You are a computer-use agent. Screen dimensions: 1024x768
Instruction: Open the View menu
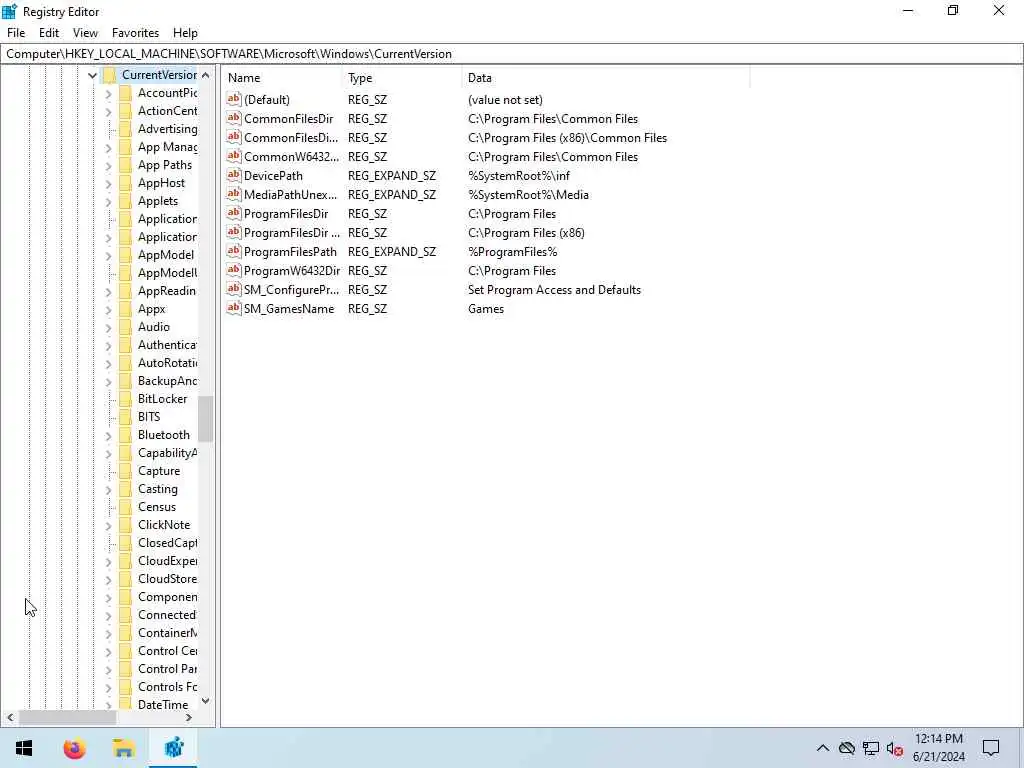tap(86, 33)
